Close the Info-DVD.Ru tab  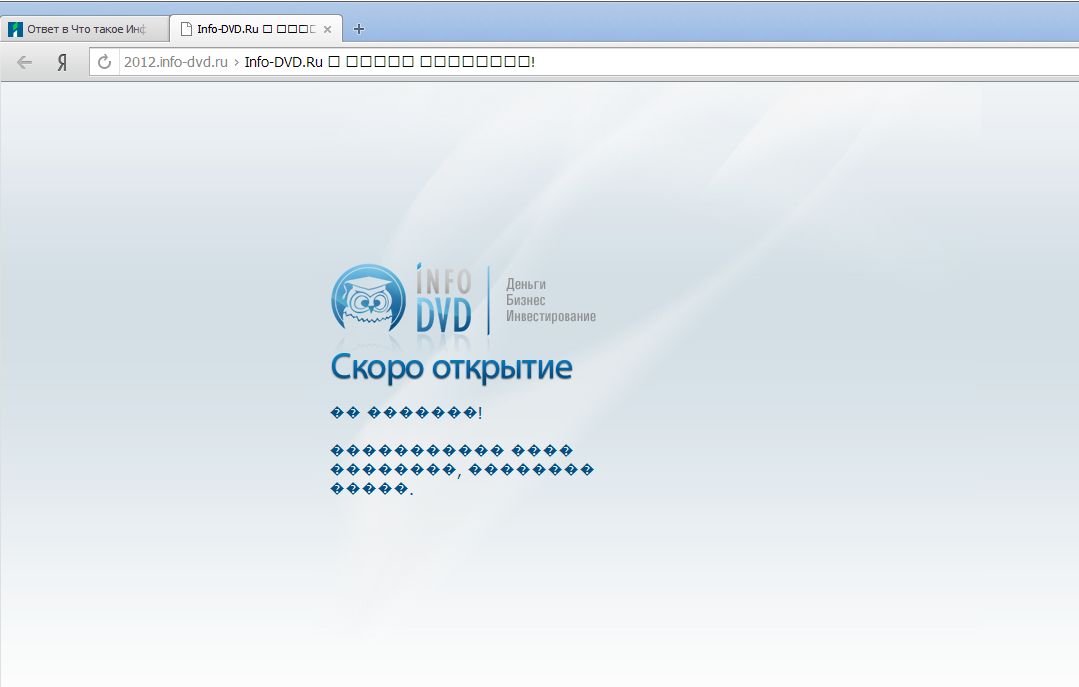(x=328, y=29)
